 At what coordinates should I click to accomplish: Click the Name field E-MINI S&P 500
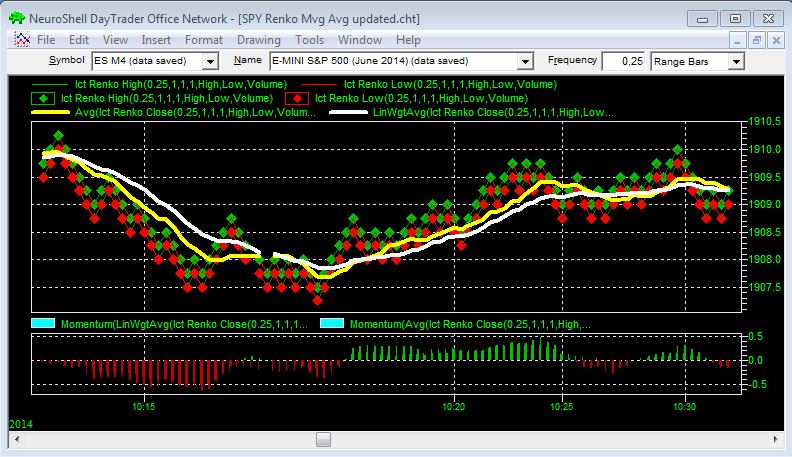pyautogui.click(x=394, y=61)
